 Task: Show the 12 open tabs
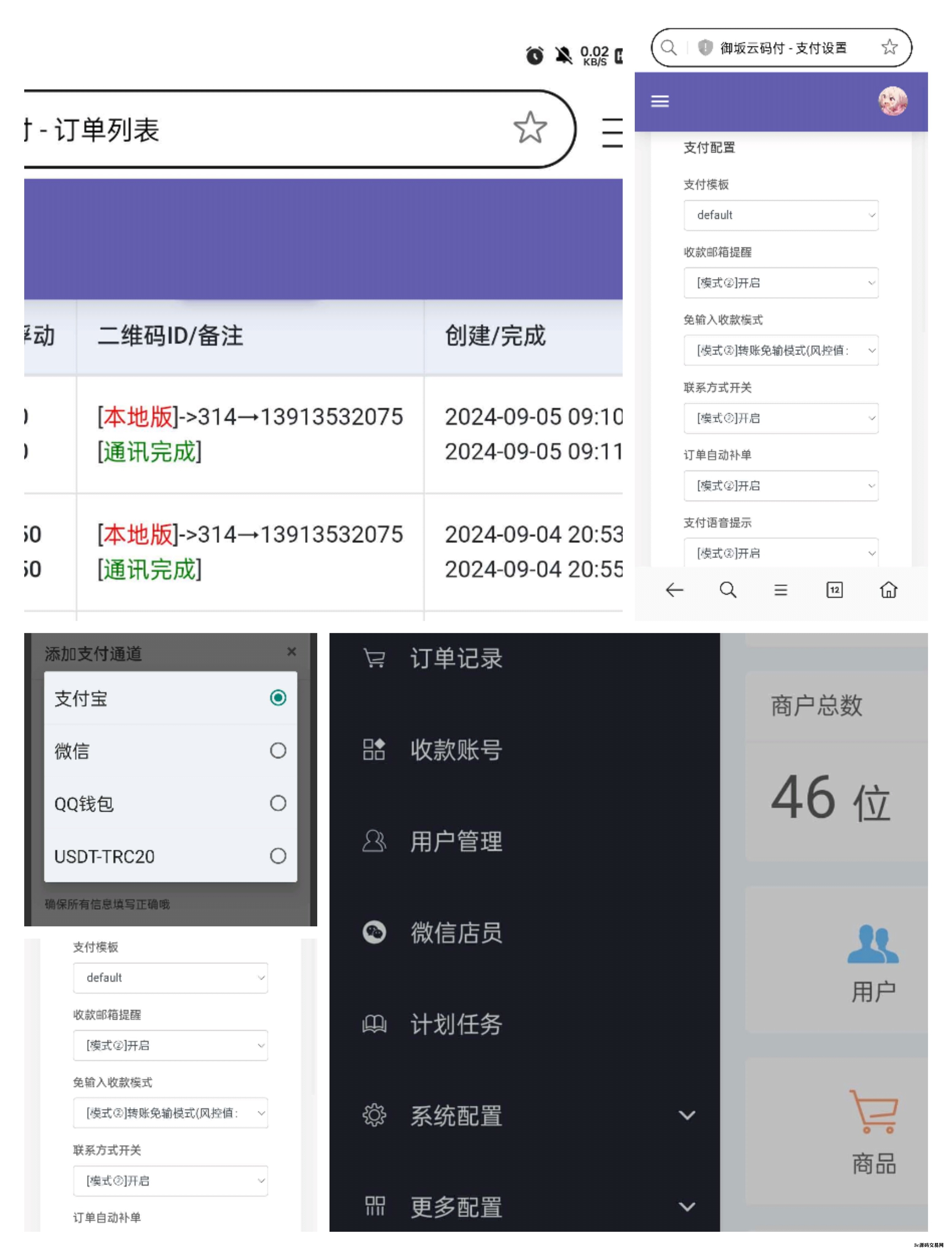(834, 590)
